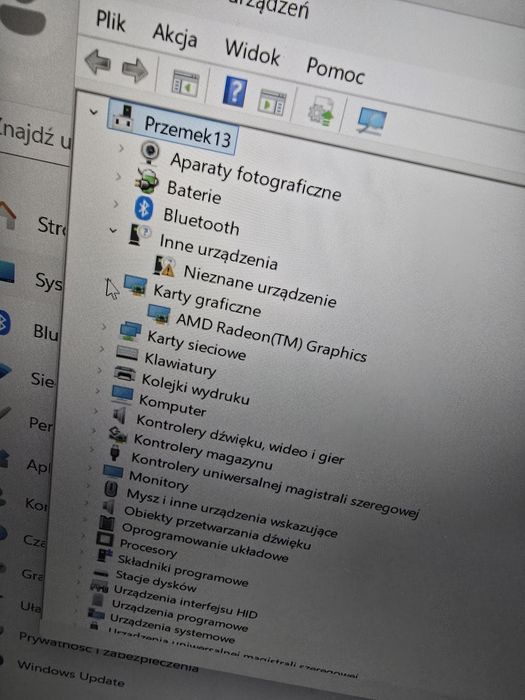The image size is (525, 700).
Task: Click the Inne urządzenia question mark icon
Action: click(140, 235)
